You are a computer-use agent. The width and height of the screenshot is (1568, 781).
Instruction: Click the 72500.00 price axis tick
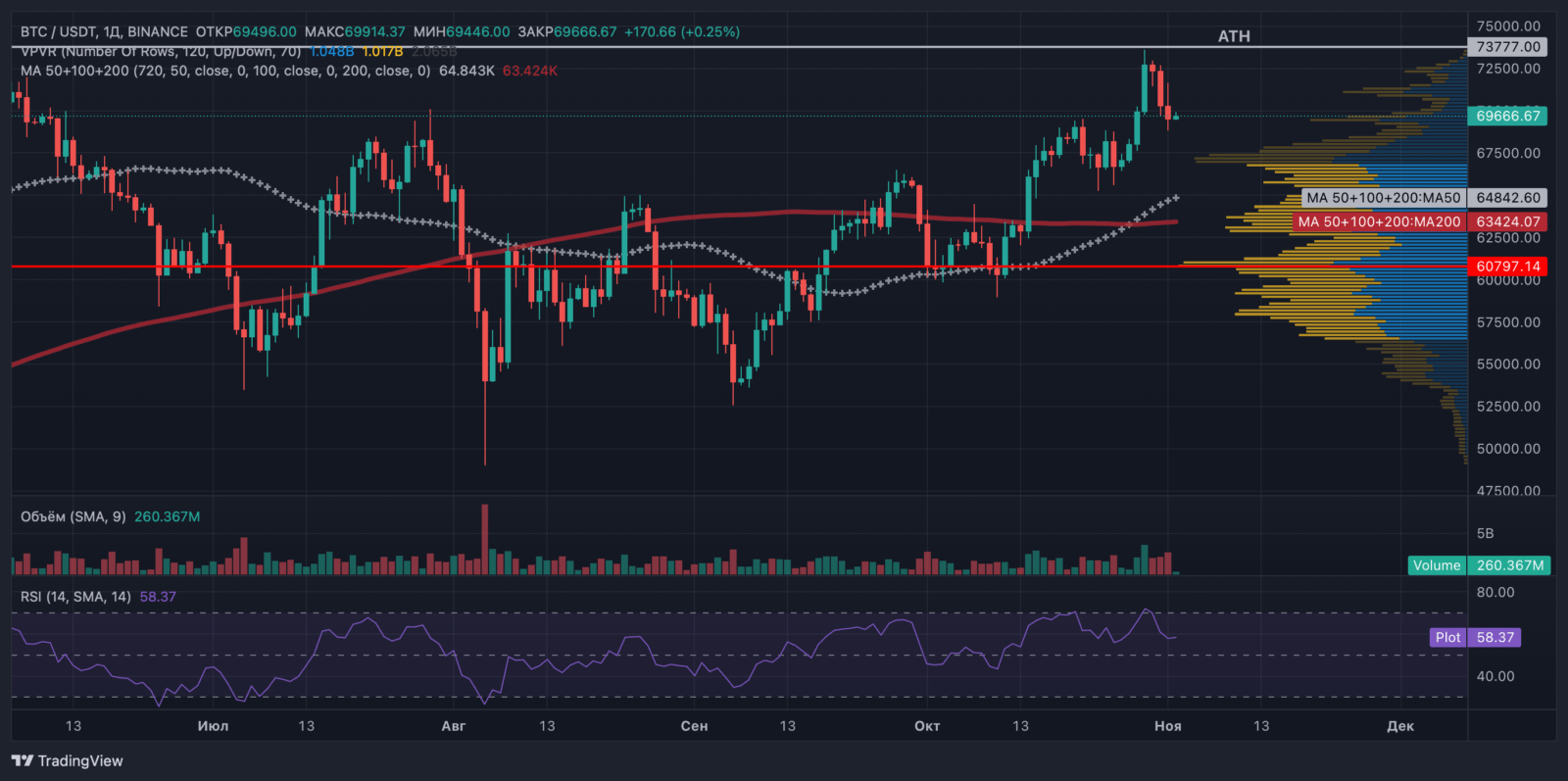(1508, 69)
